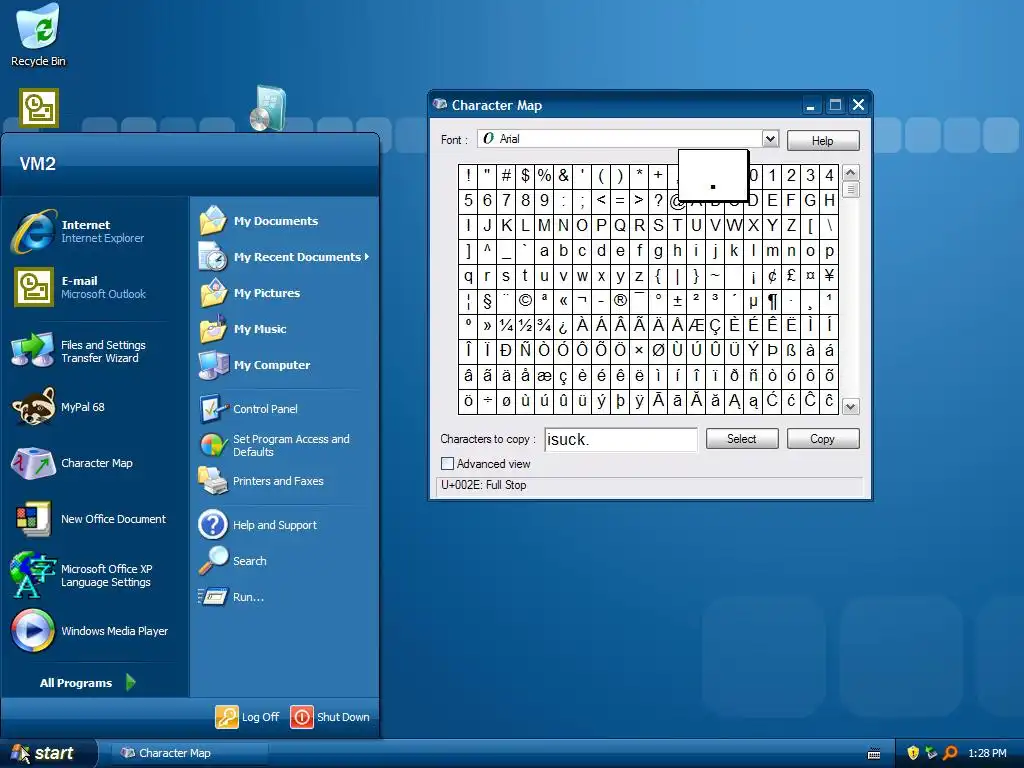Open the Font dropdown in Character Map
Image resolution: width=1024 pixels, height=768 pixels.
(770, 138)
